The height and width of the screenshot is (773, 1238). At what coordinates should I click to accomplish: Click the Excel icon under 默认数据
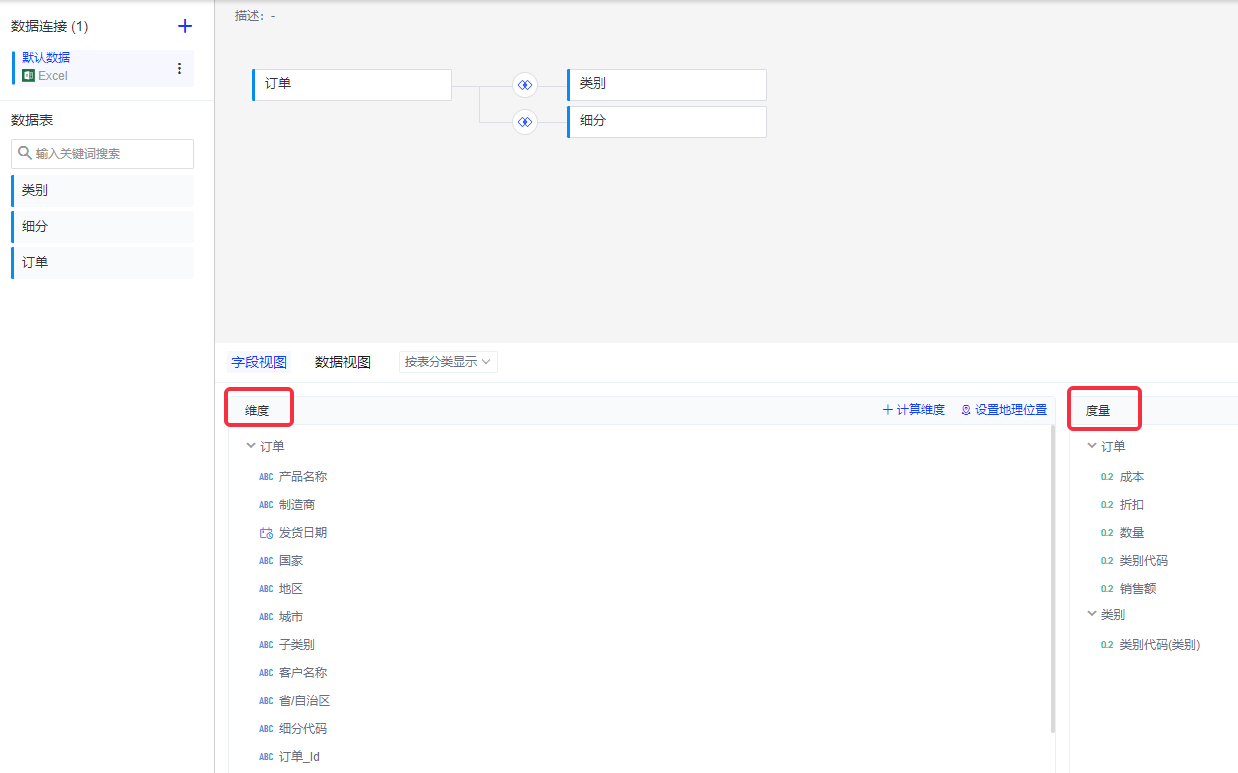(x=28, y=76)
